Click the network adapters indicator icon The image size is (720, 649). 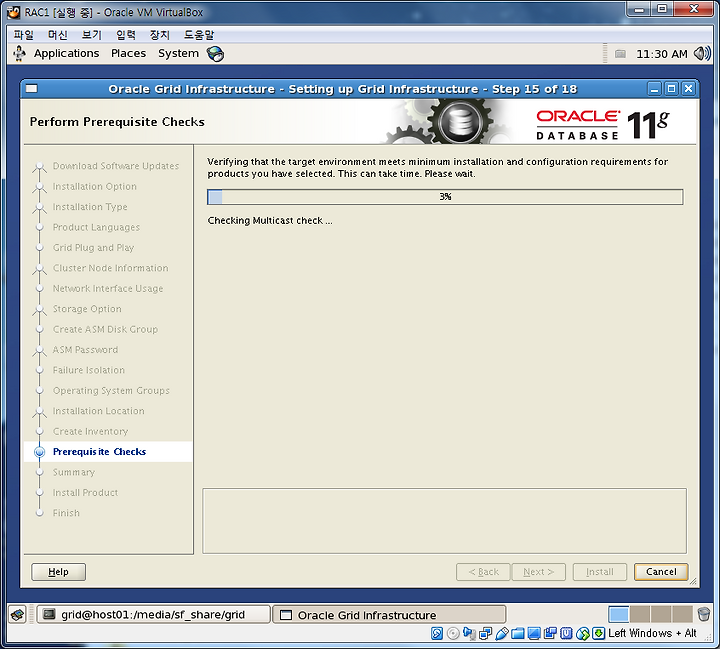coord(485,633)
